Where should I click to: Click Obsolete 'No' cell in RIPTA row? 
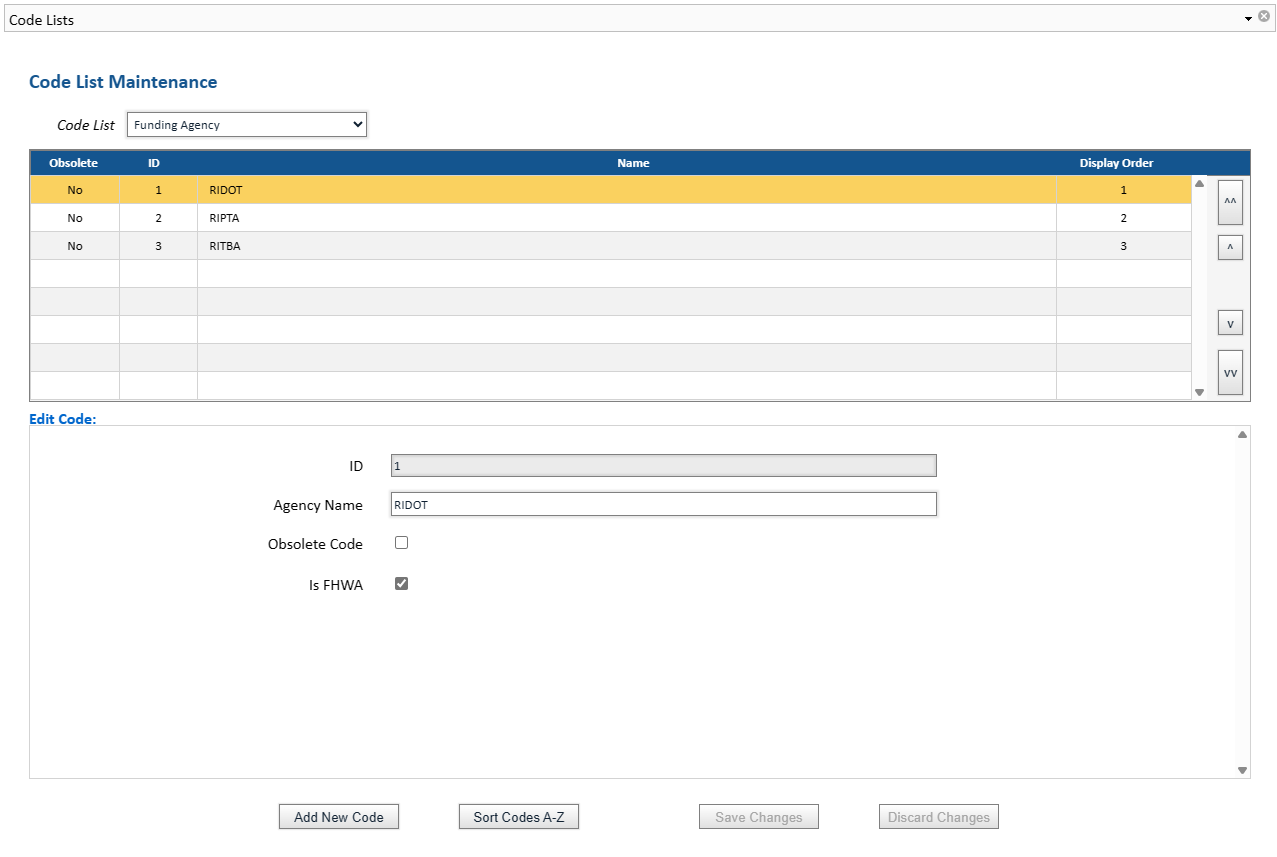point(75,218)
